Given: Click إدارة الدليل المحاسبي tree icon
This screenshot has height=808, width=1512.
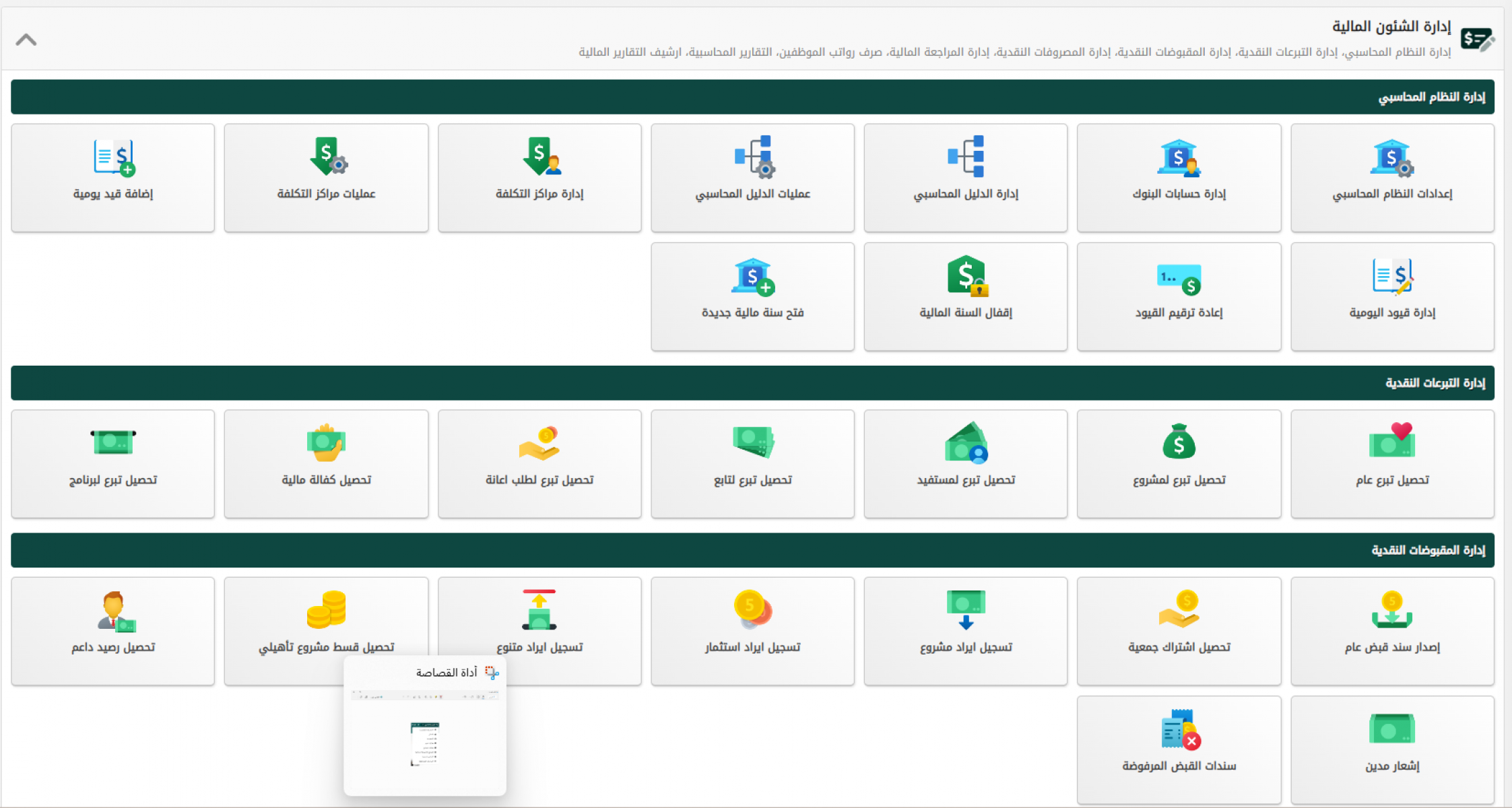Looking at the screenshot, I should (x=966, y=156).
